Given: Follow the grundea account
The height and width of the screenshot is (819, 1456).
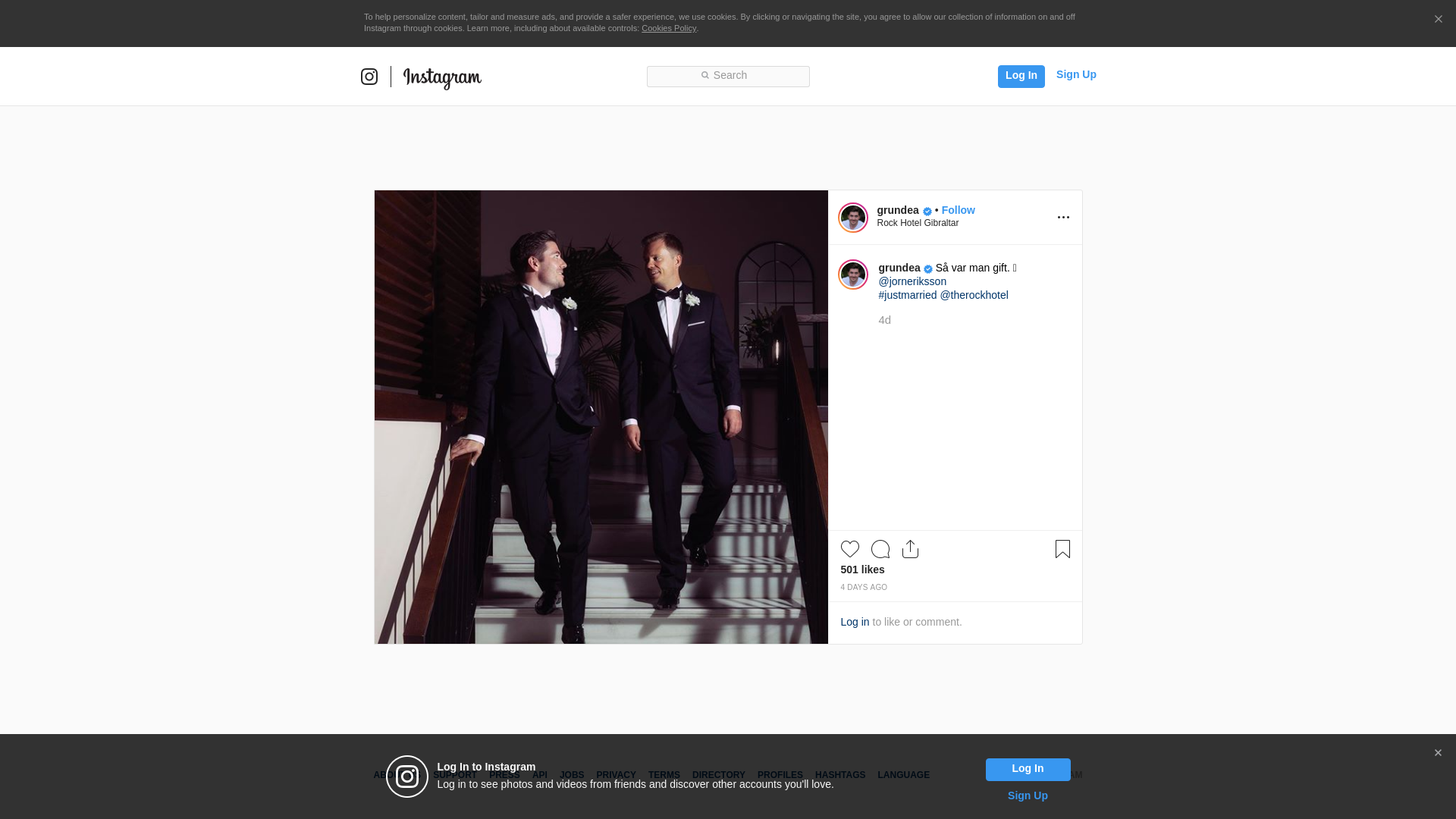Looking at the screenshot, I should pyautogui.click(x=958, y=210).
